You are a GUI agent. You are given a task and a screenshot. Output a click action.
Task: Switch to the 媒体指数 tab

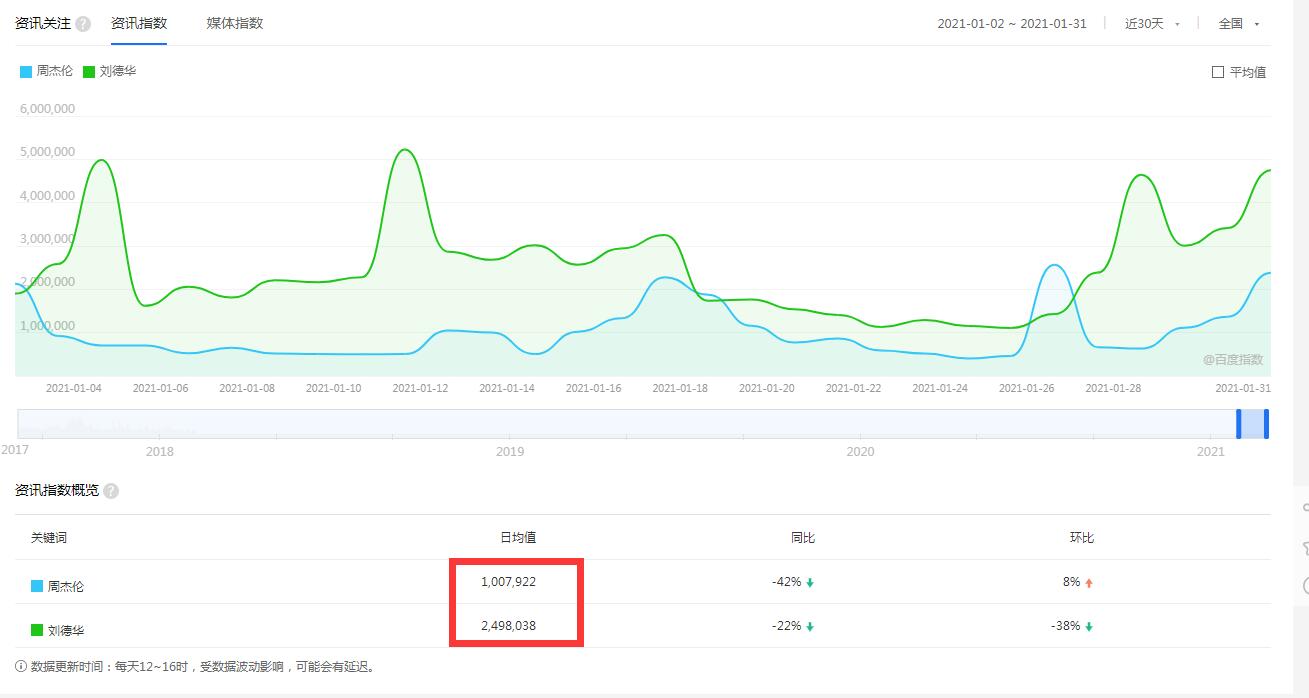[235, 23]
